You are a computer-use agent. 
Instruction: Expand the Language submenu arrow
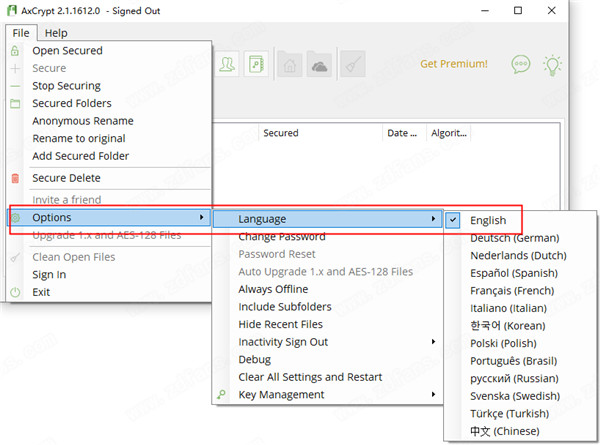[433, 219]
